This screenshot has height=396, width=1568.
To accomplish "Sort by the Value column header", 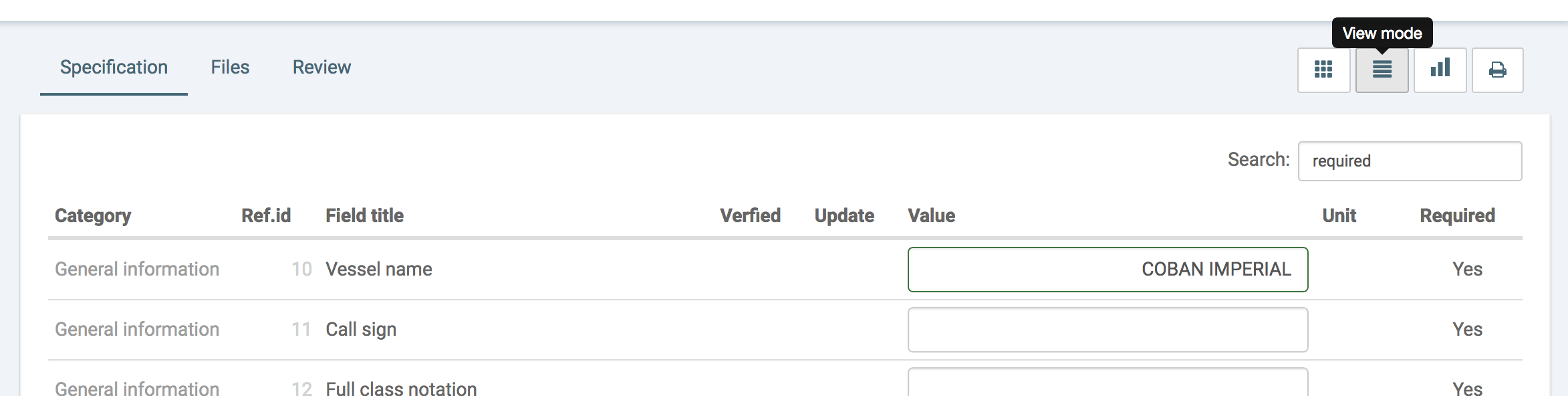I will click(931, 215).
